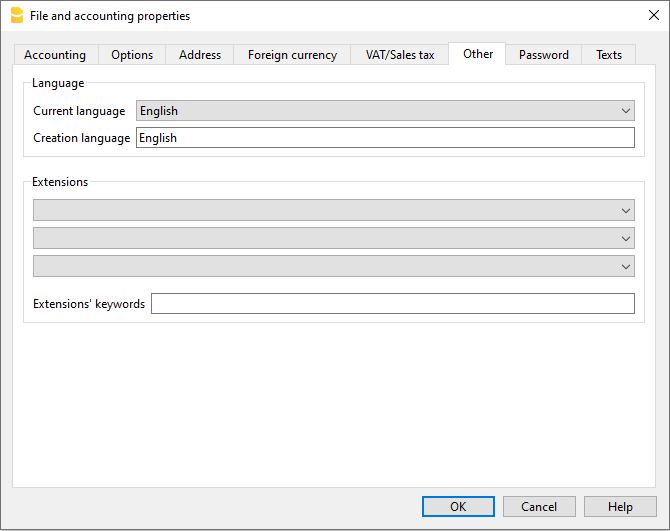Show the Texts tab
The height and width of the screenshot is (531, 670).
pos(609,55)
